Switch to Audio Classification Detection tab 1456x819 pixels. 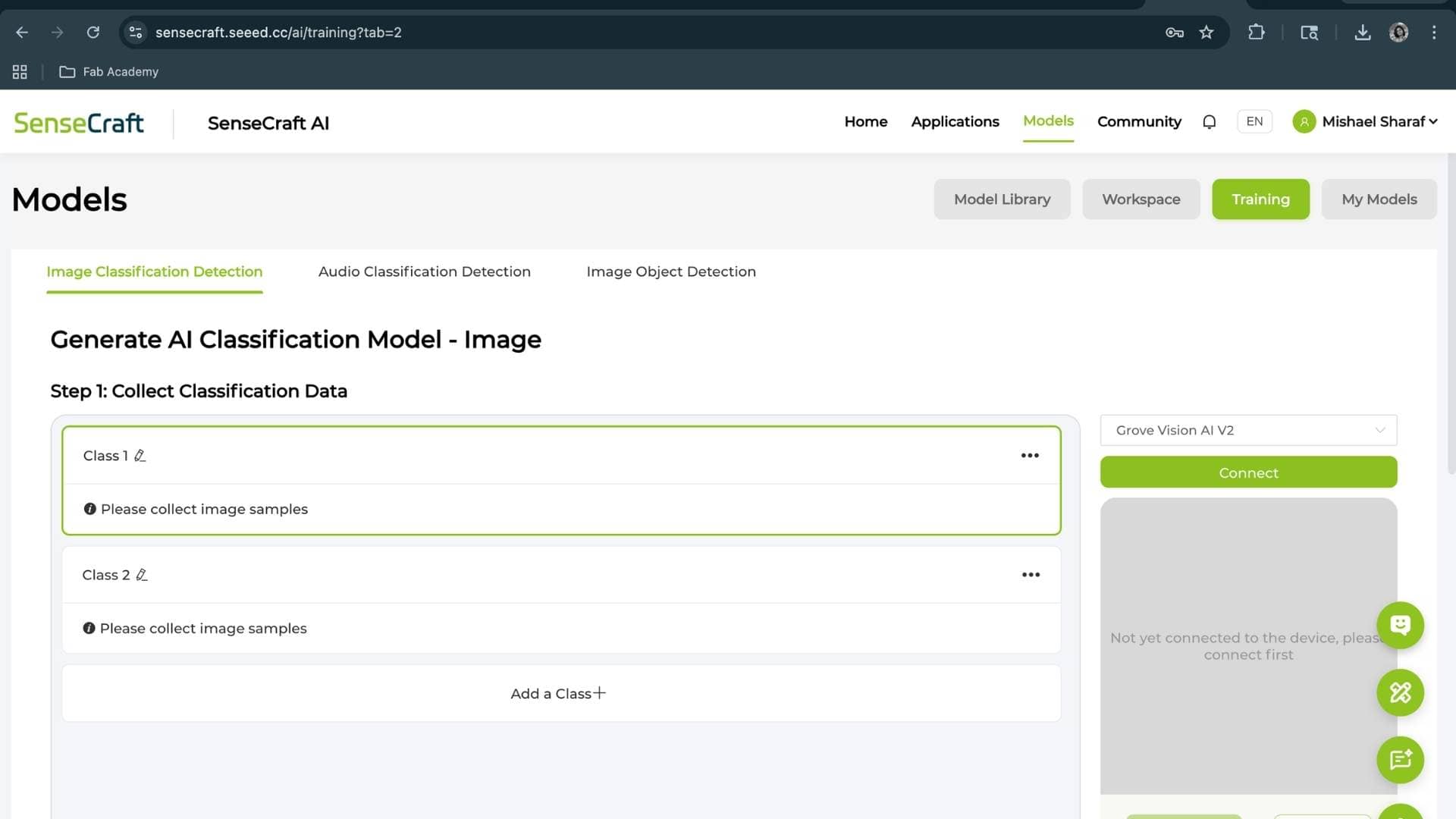click(424, 271)
